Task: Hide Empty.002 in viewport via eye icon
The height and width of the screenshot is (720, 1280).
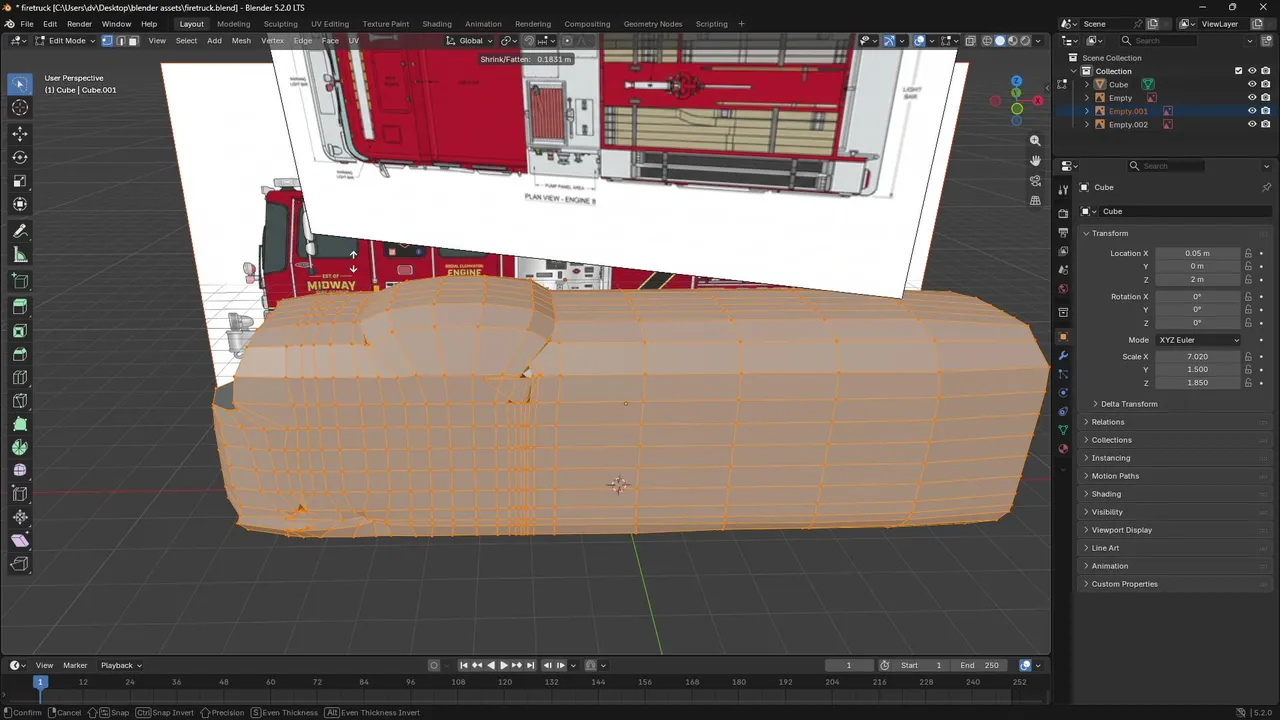Action: click(1252, 124)
